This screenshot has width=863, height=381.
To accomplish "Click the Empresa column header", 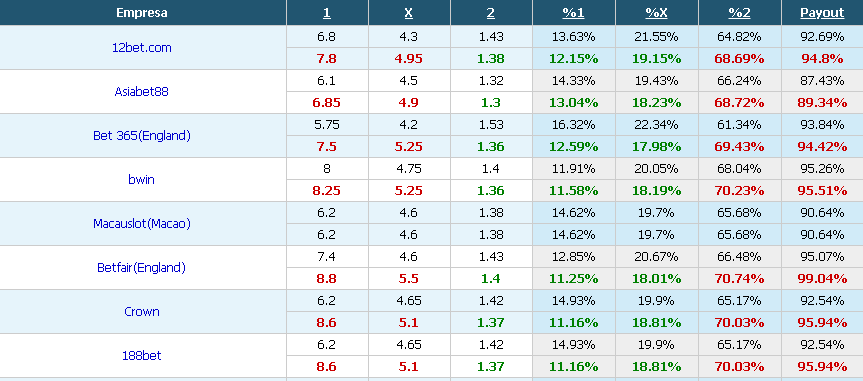I will 142,13.
